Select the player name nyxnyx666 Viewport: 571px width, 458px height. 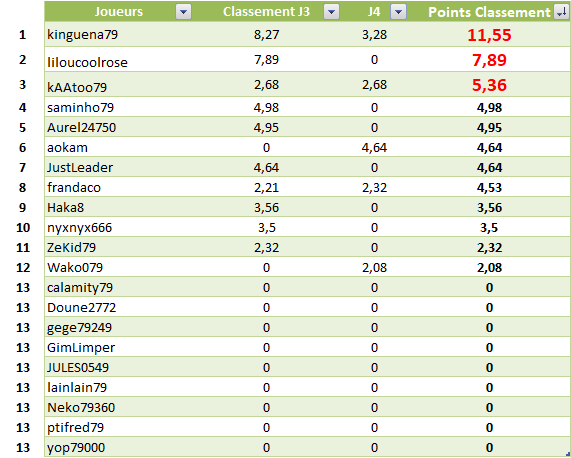(x=79, y=228)
